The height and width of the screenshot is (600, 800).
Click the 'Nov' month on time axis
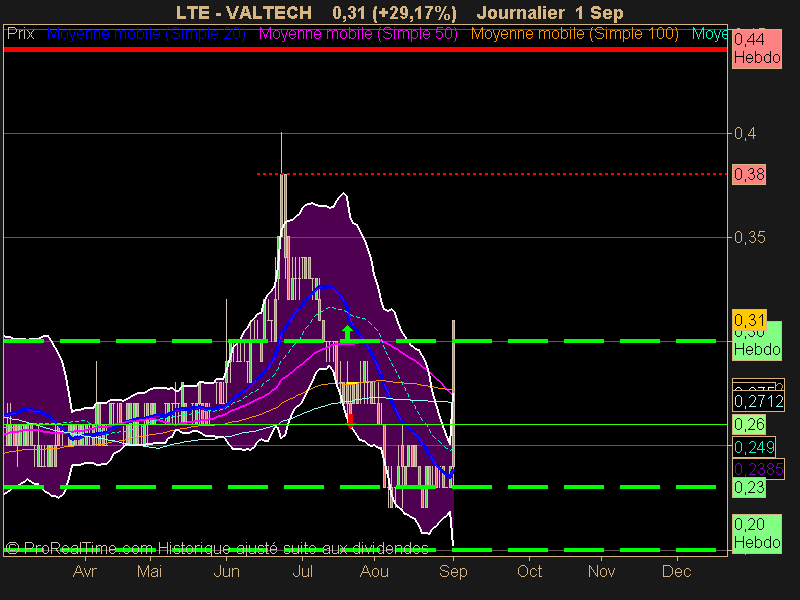[x=602, y=571]
